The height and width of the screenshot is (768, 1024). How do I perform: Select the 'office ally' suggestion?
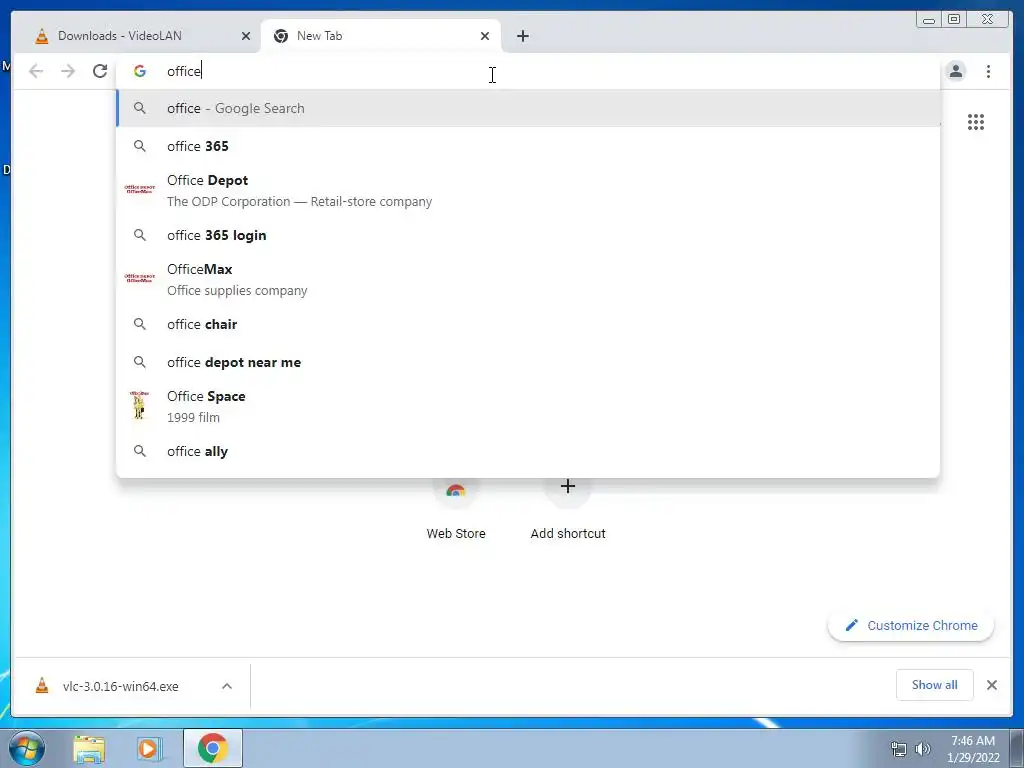(x=528, y=451)
